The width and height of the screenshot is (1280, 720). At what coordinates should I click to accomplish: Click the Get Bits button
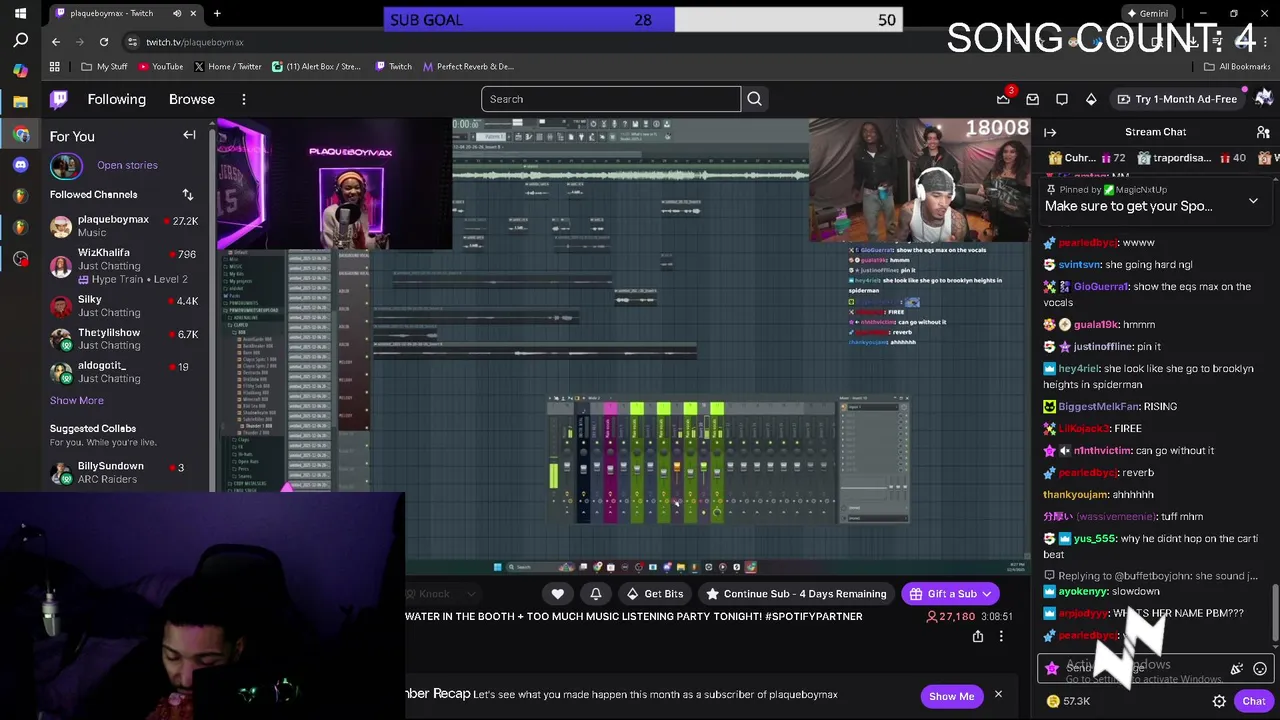click(x=654, y=594)
